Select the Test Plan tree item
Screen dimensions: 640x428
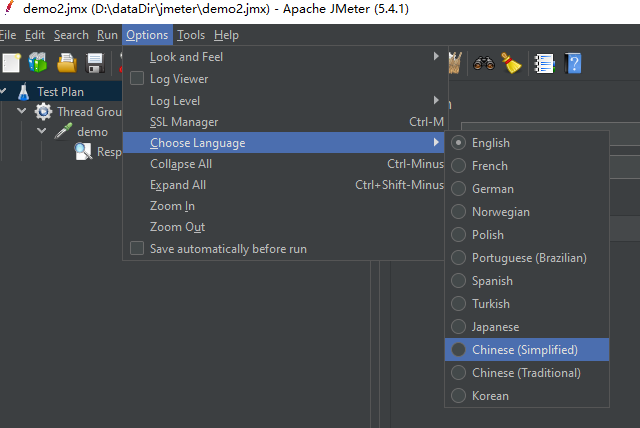click(60, 92)
